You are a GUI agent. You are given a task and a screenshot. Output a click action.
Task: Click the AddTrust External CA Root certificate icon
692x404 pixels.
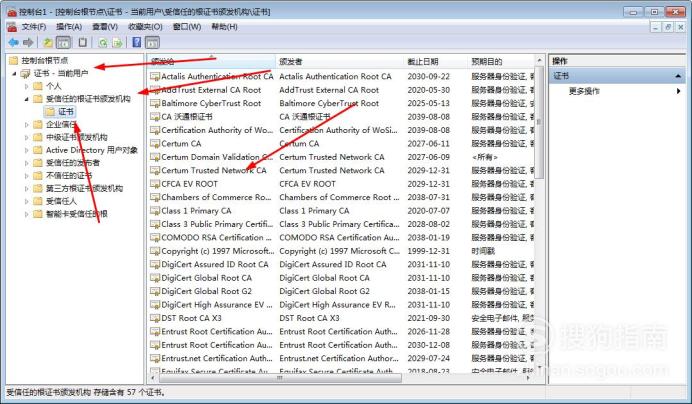[154, 90]
